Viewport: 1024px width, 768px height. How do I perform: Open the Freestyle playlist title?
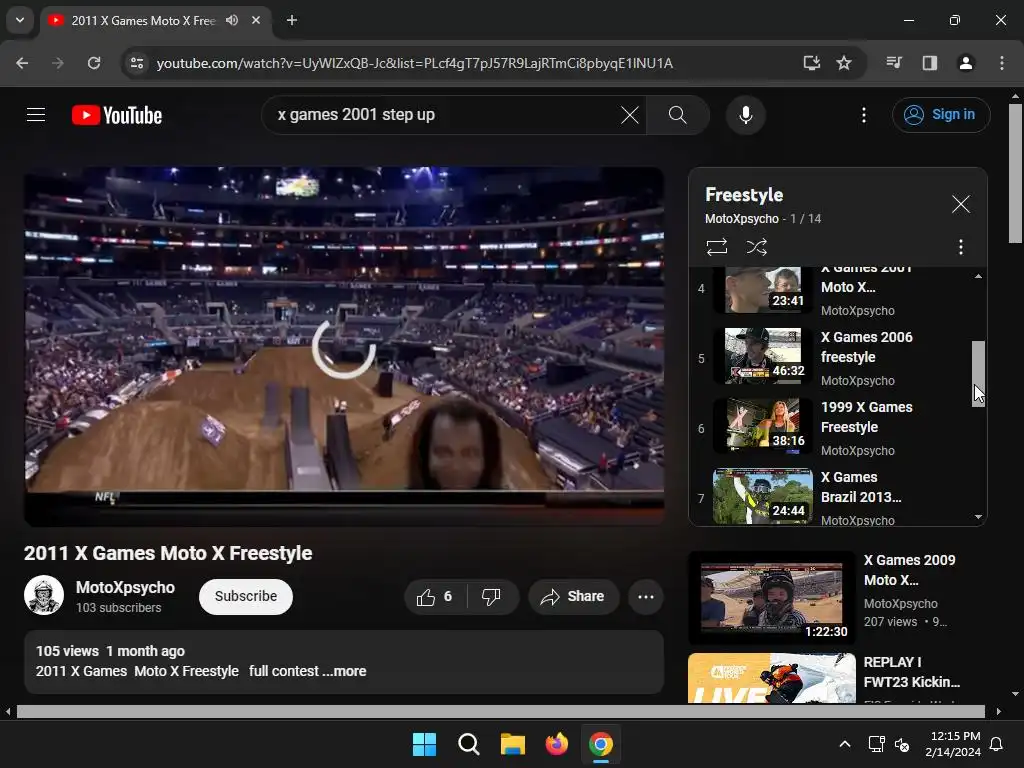pyautogui.click(x=744, y=195)
